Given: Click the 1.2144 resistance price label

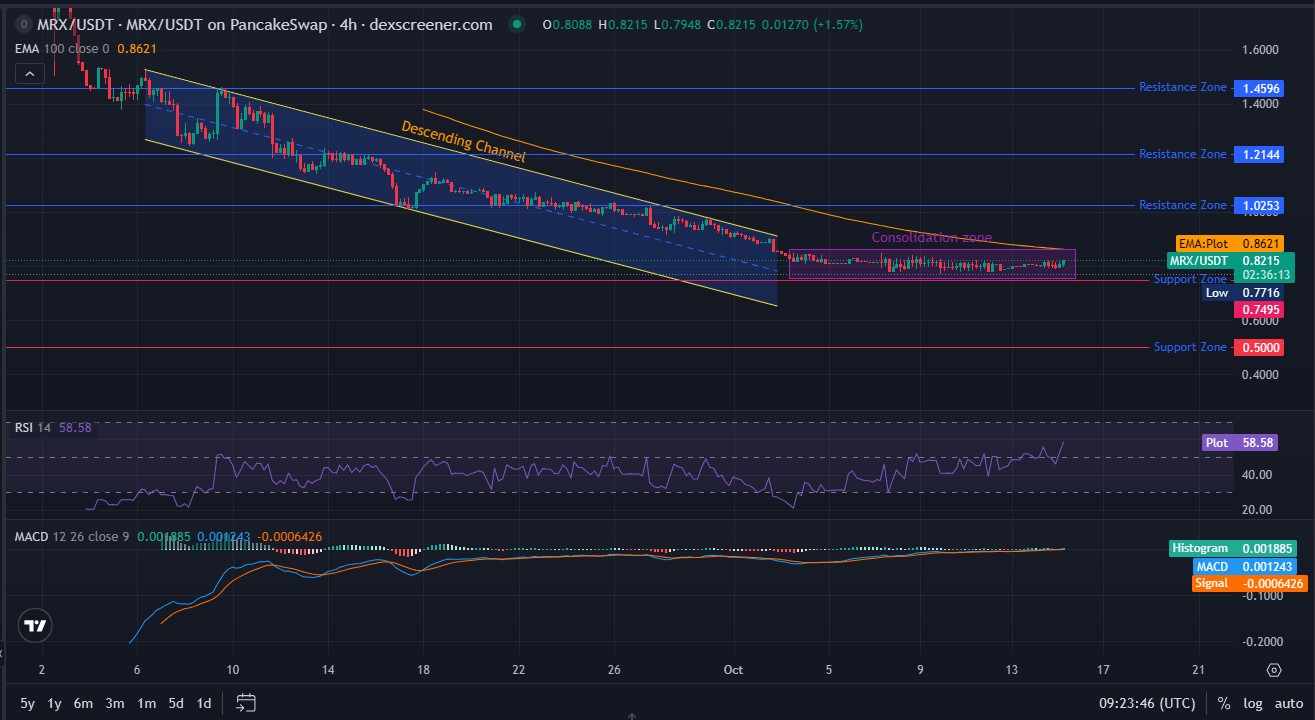Looking at the screenshot, I should click(1261, 155).
